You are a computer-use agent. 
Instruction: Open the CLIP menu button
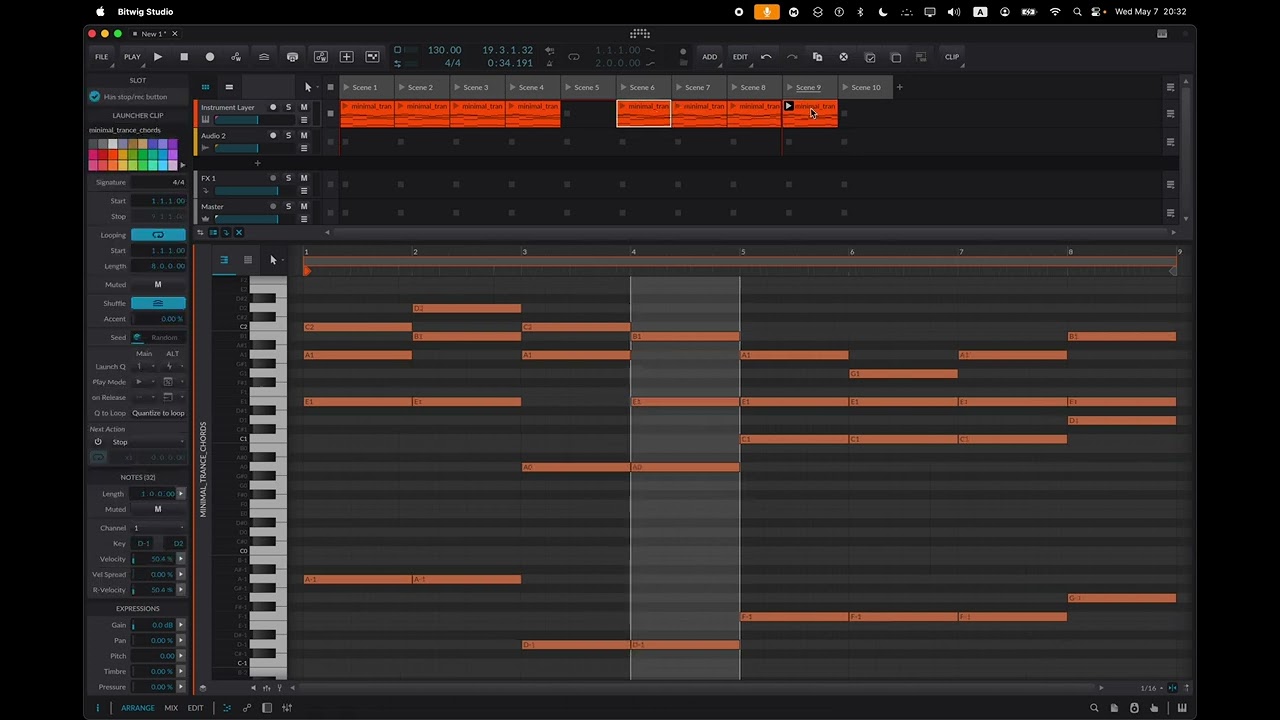pos(952,57)
